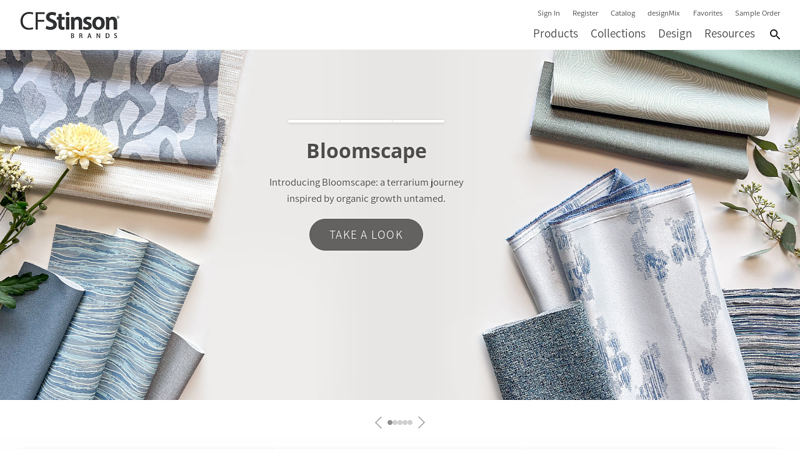
Task: Open the designMix link
Action: (663, 13)
